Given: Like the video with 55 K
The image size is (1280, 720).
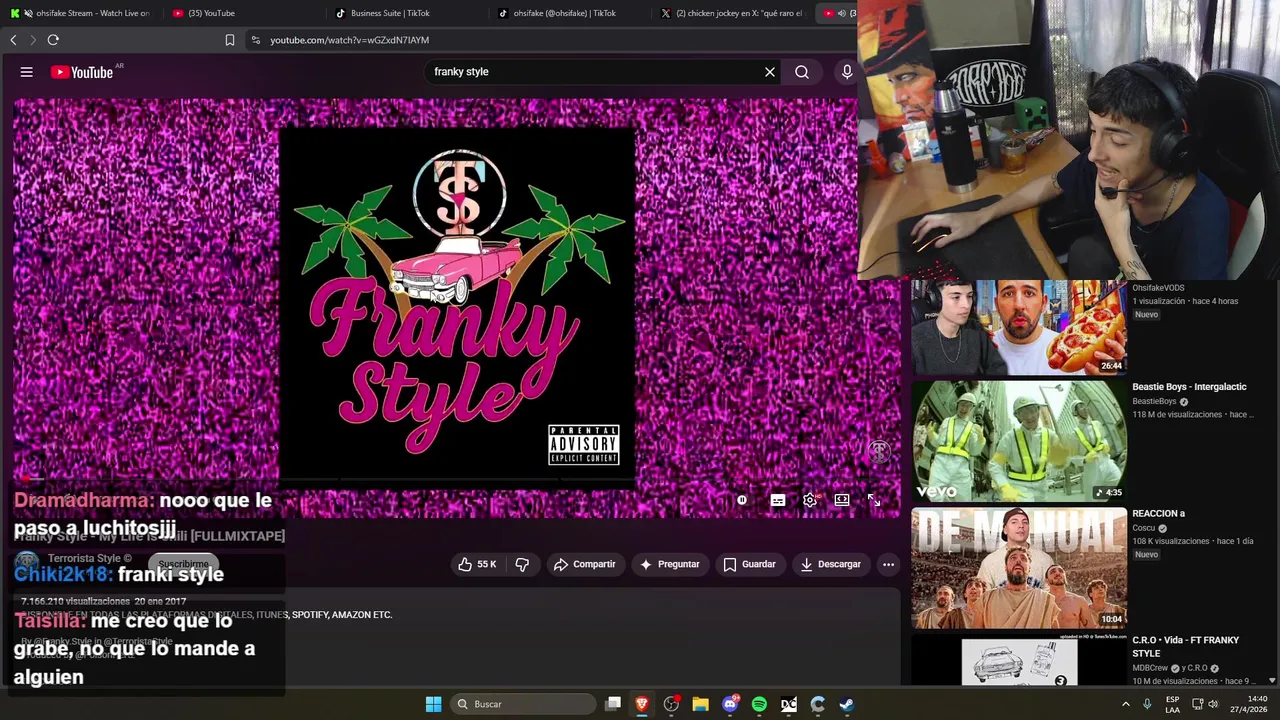Looking at the screenshot, I should (477, 564).
